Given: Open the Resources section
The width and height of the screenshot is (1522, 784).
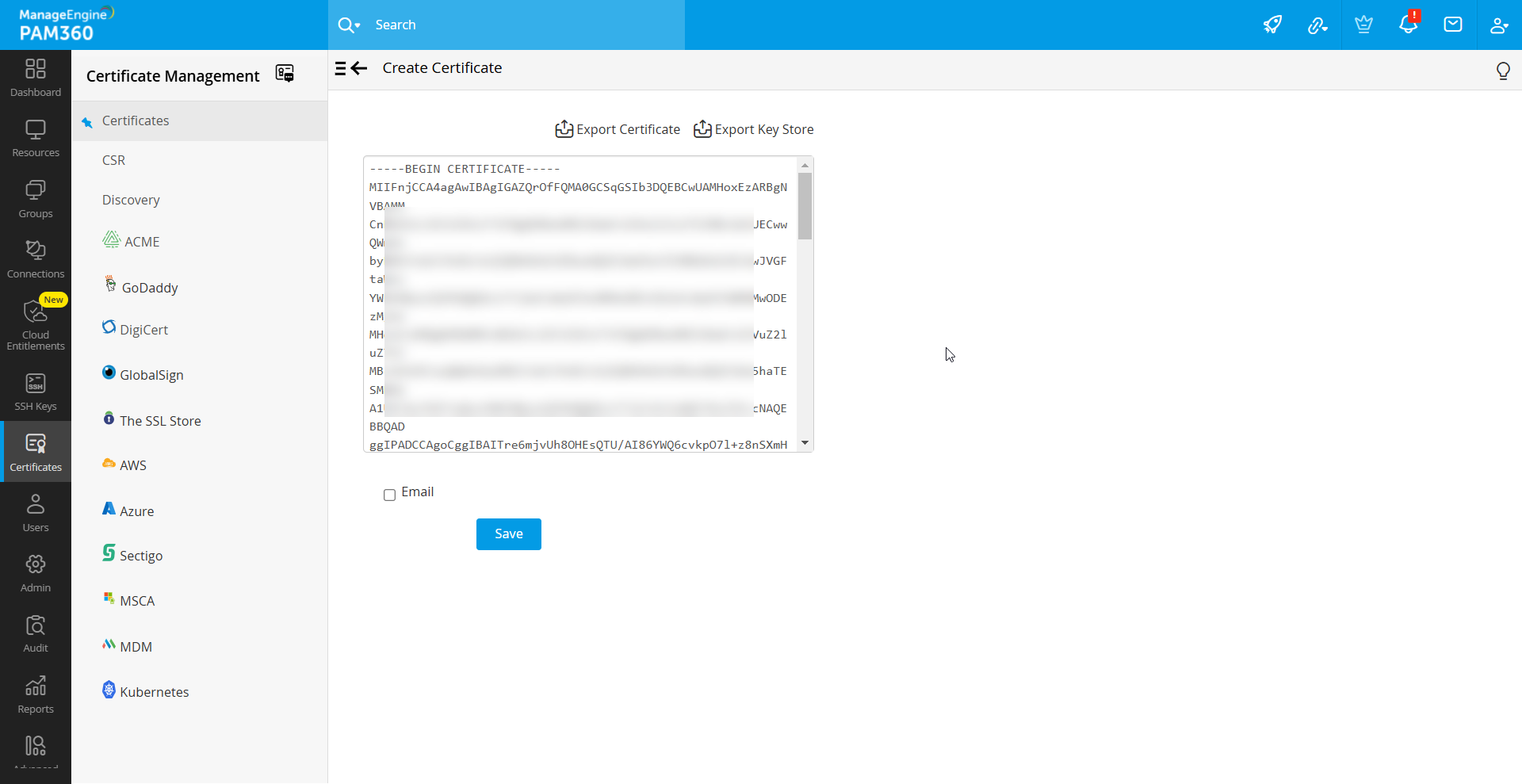Looking at the screenshot, I should tap(36, 139).
